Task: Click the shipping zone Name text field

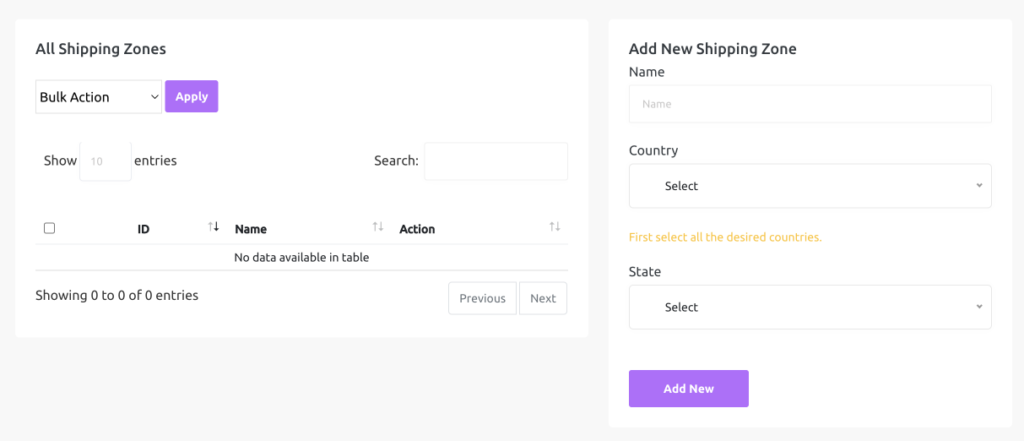Action: point(810,104)
